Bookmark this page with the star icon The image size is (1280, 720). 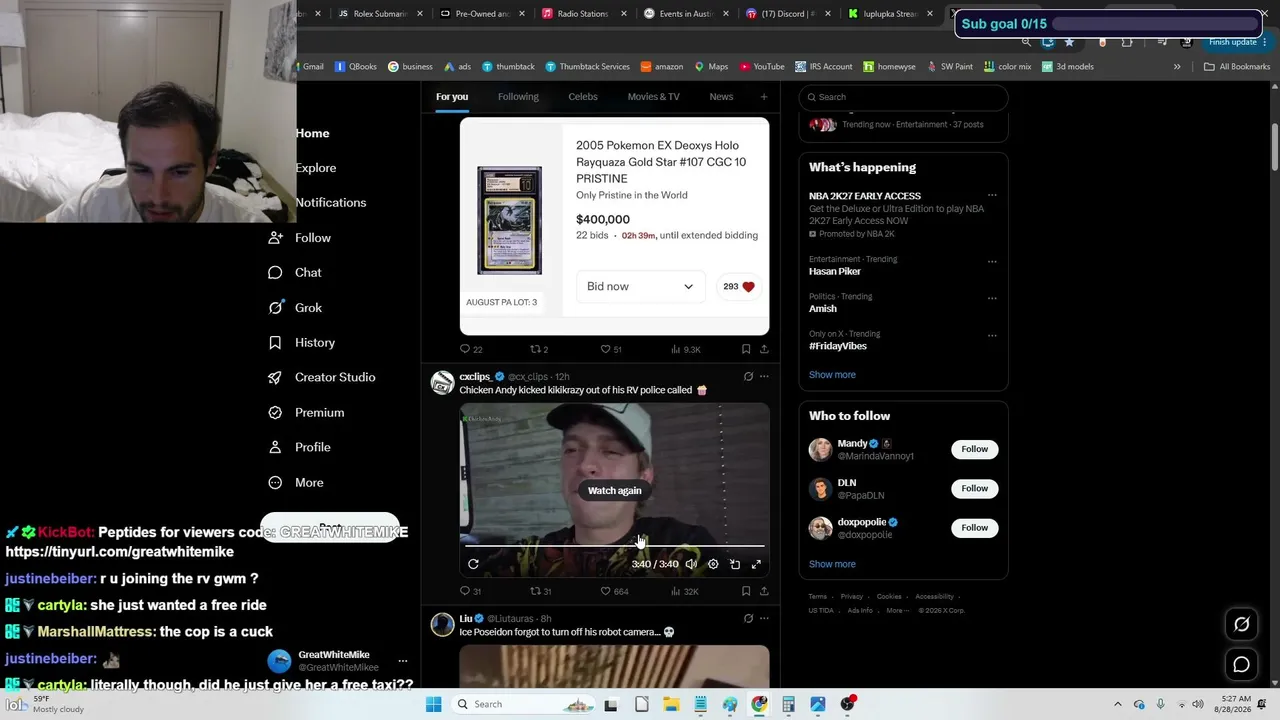tap(1069, 42)
